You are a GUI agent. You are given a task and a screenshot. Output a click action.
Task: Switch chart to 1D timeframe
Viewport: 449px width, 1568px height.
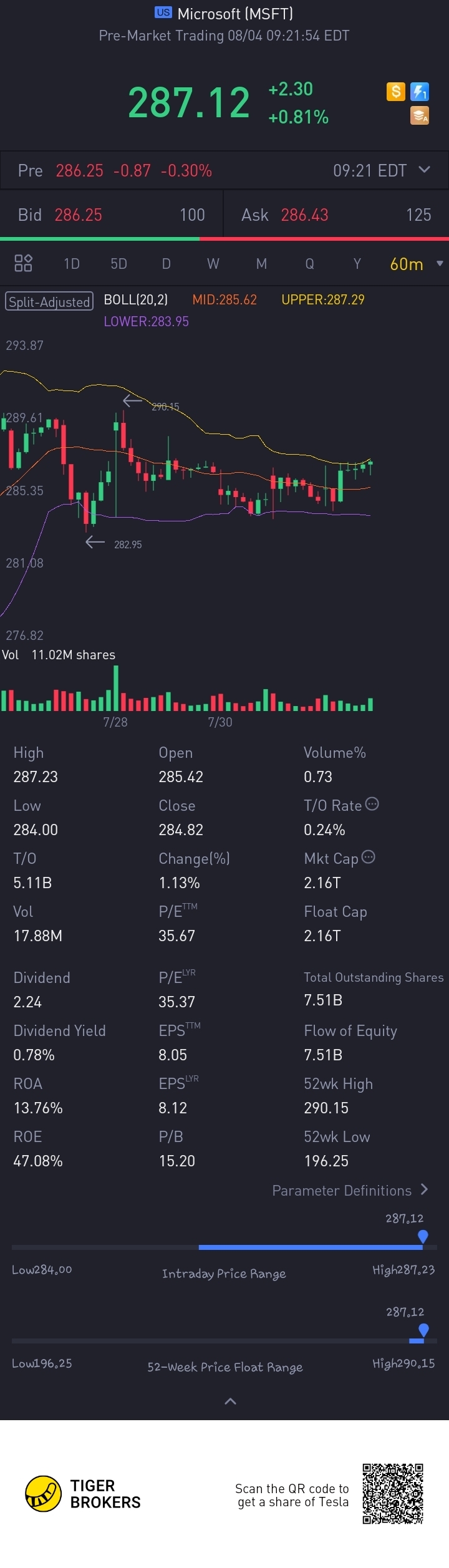pyautogui.click(x=72, y=264)
